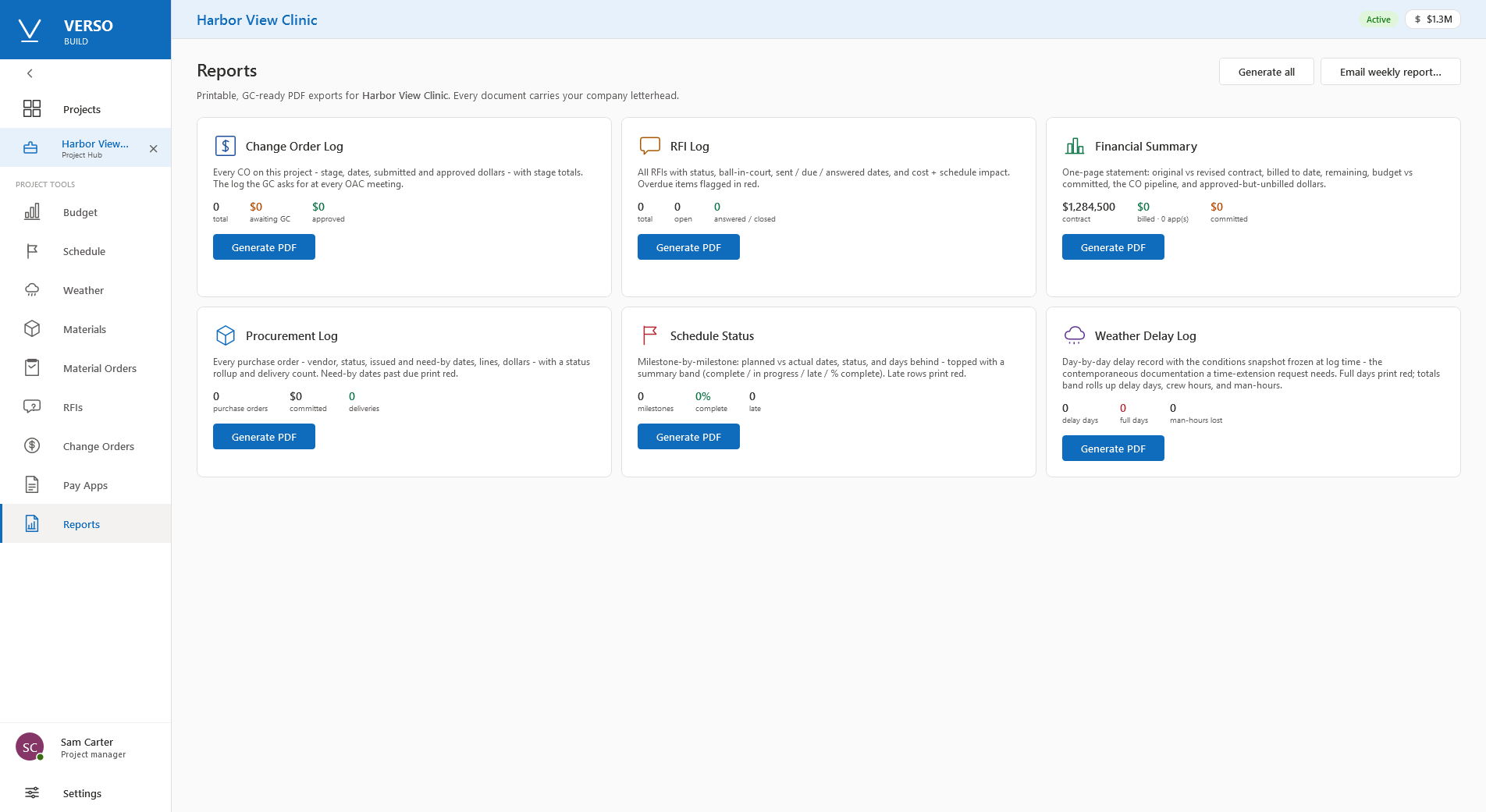Click the 'answered / closed' label

pos(745,219)
